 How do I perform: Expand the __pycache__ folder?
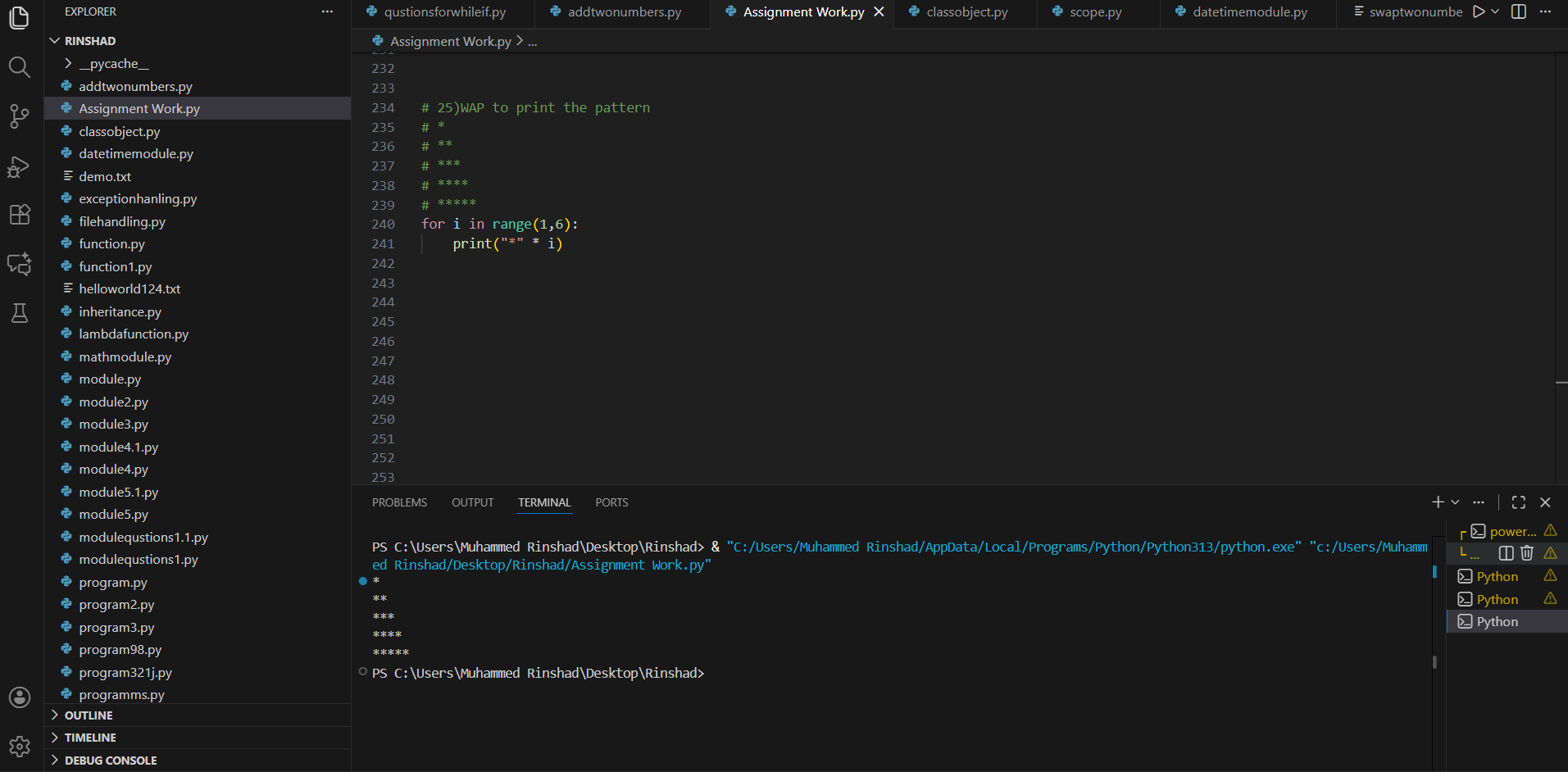coord(68,63)
